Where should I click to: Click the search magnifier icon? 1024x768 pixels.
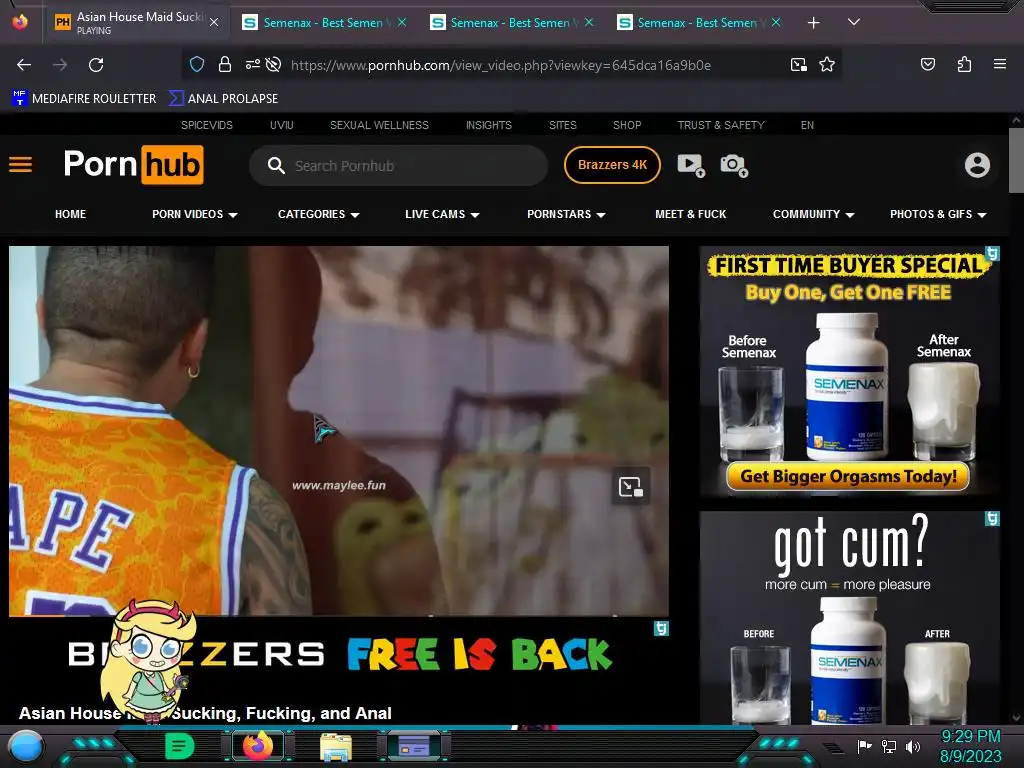pyautogui.click(x=276, y=166)
